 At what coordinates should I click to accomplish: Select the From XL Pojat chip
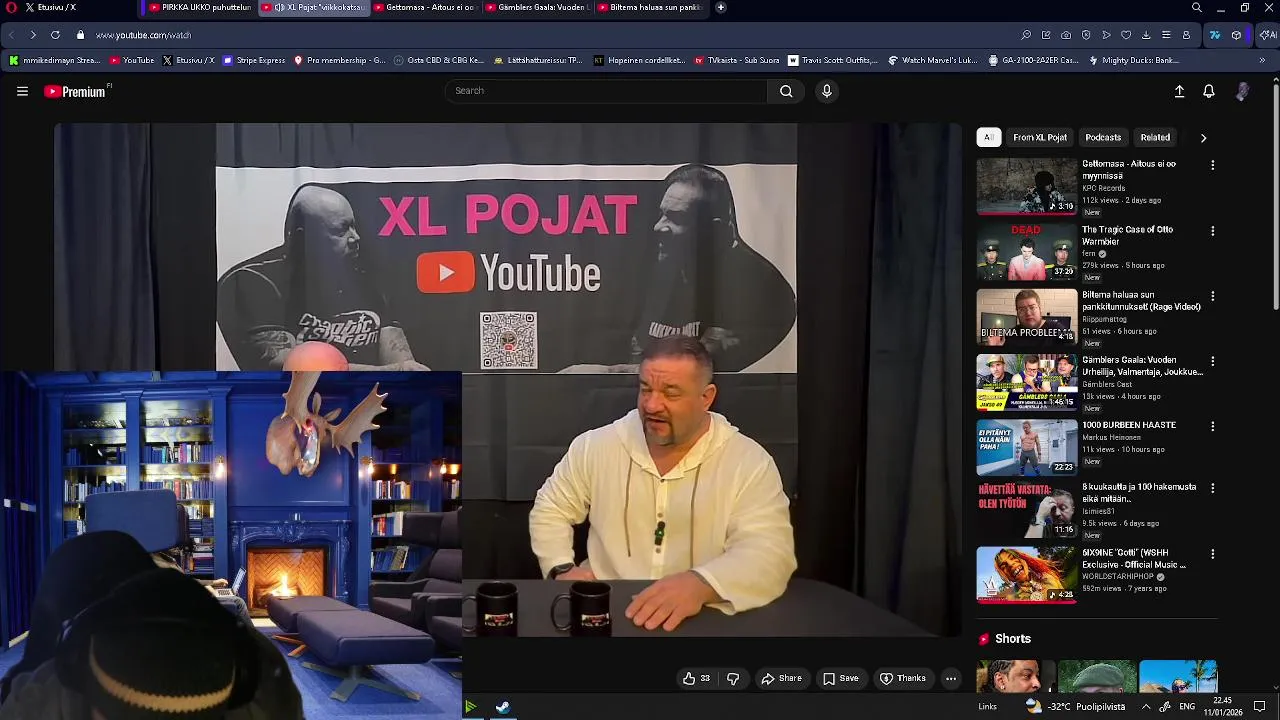tap(1040, 137)
